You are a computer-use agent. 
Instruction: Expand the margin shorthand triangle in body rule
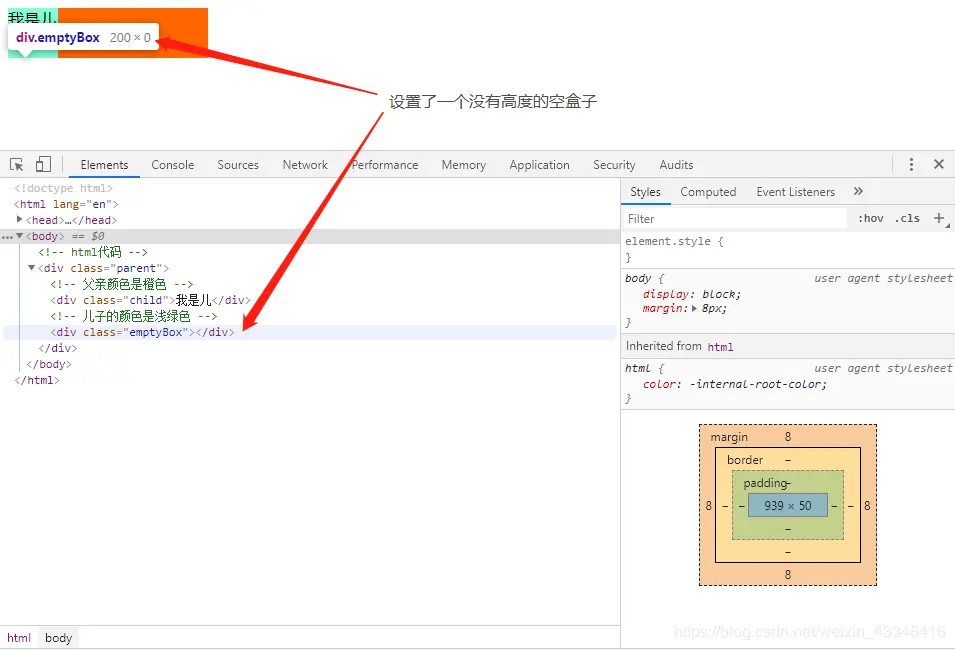pos(694,308)
